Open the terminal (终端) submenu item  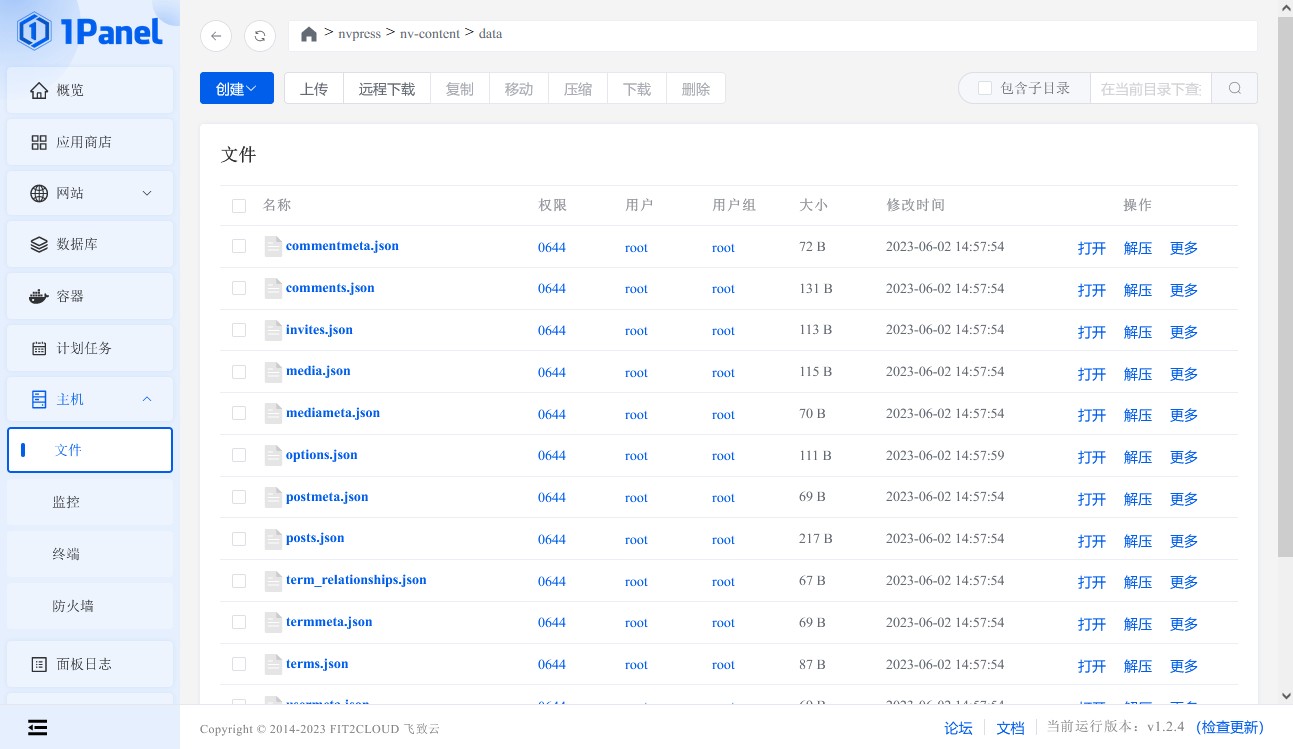[90, 554]
